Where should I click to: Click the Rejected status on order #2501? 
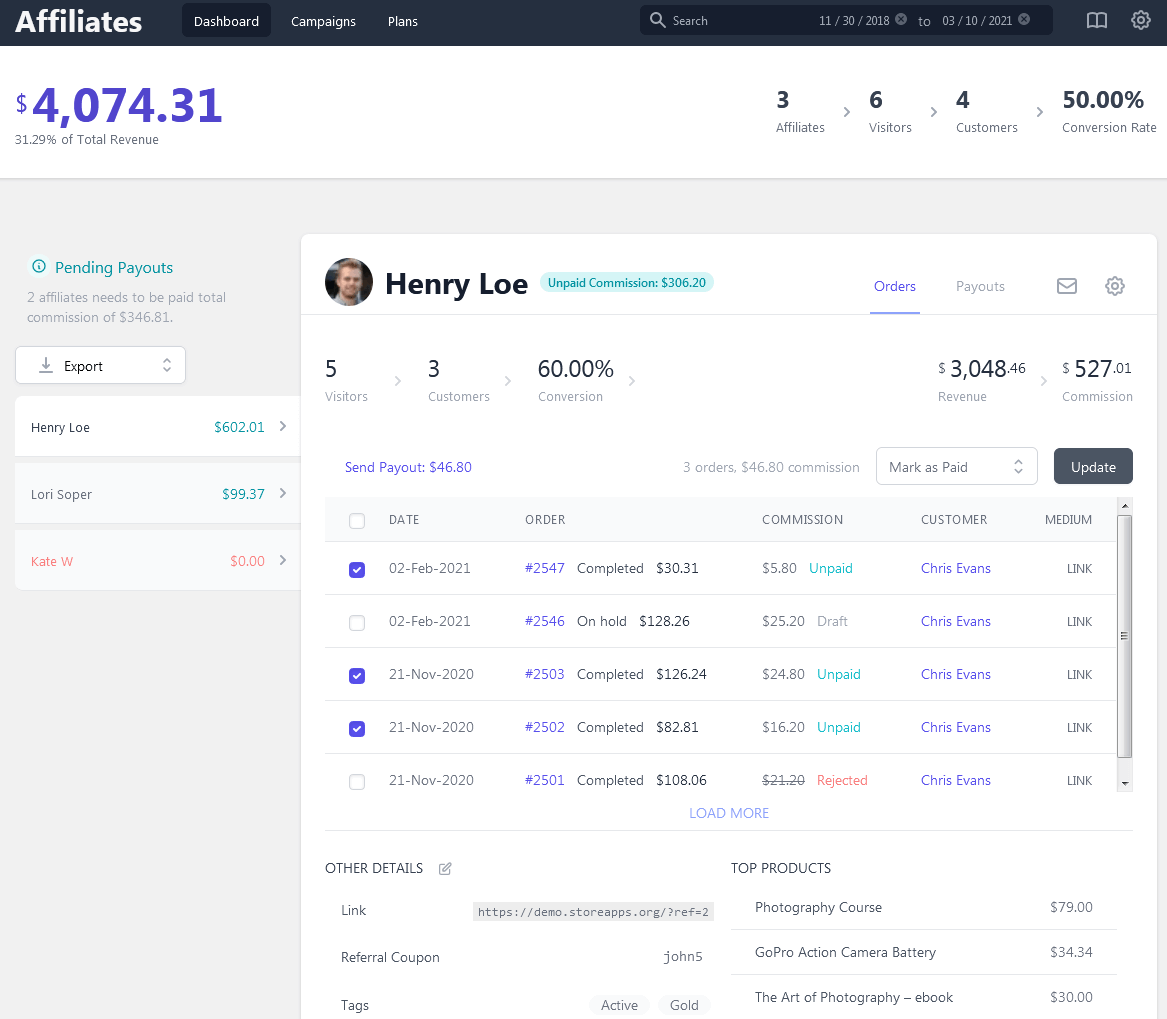click(x=842, y=780)
